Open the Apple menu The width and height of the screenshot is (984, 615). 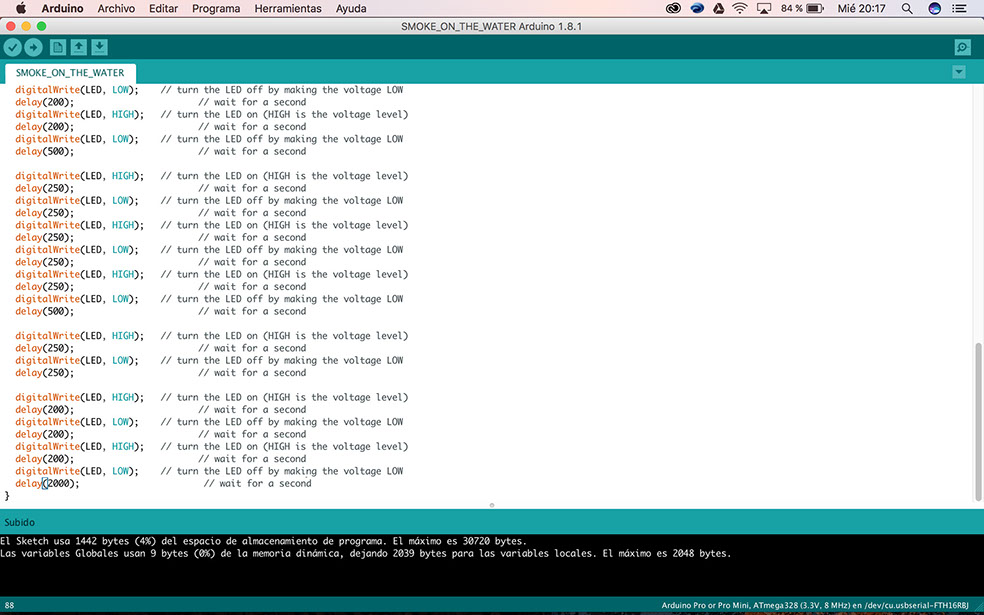pyautogui.click(x=21, y=8)
